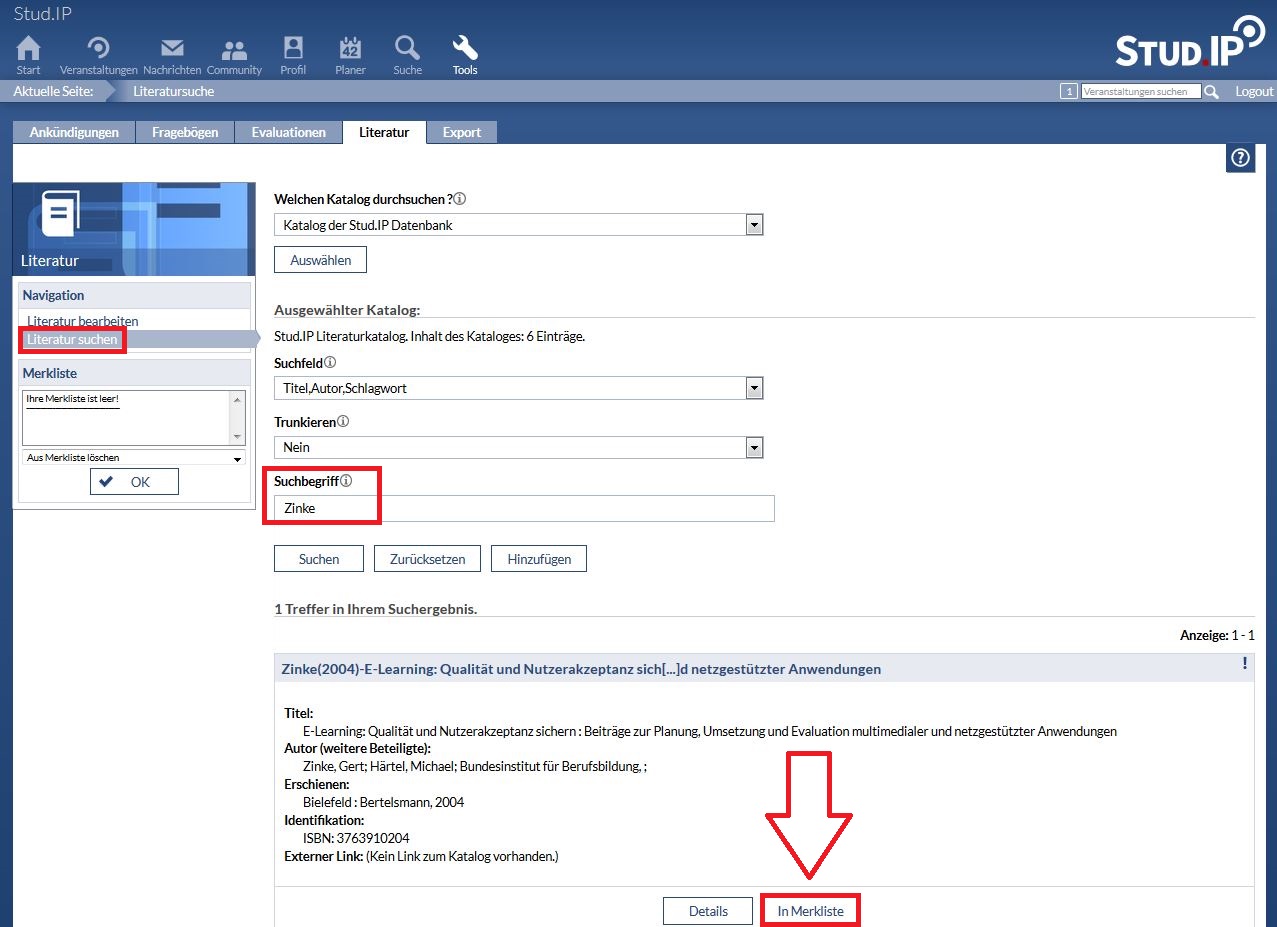Click the info icon next to Suchbegriff
Viewport: 1277px width, 927px height.
pos(346,481)
